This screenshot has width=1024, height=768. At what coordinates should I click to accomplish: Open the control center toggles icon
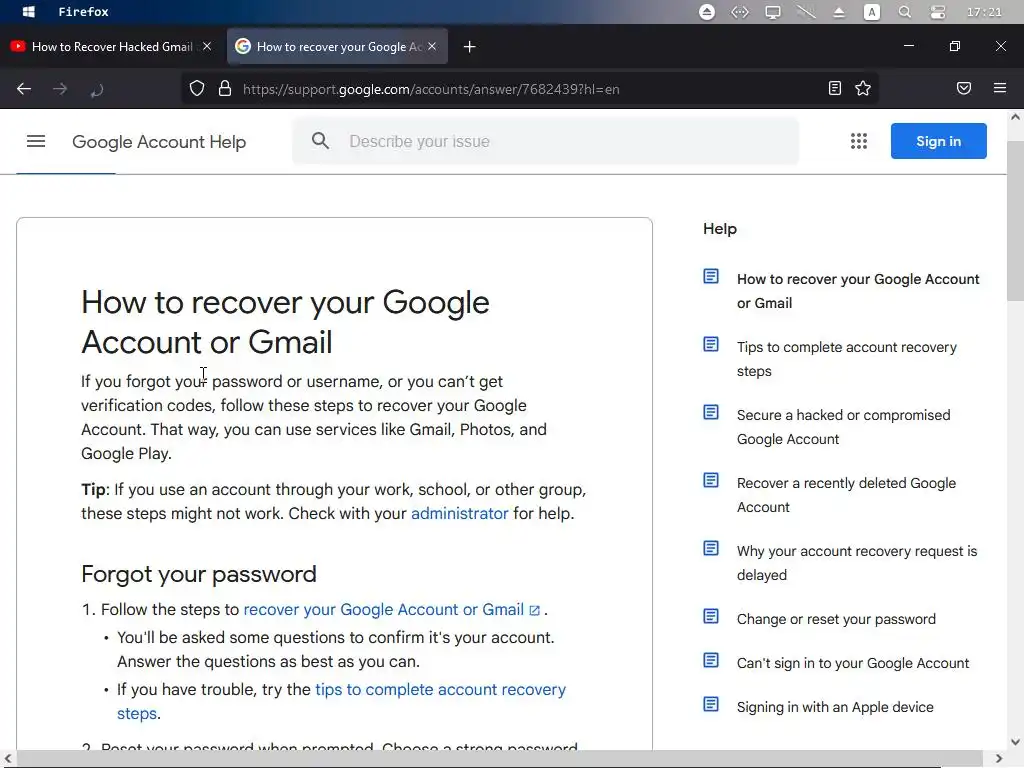click(938, 12)
